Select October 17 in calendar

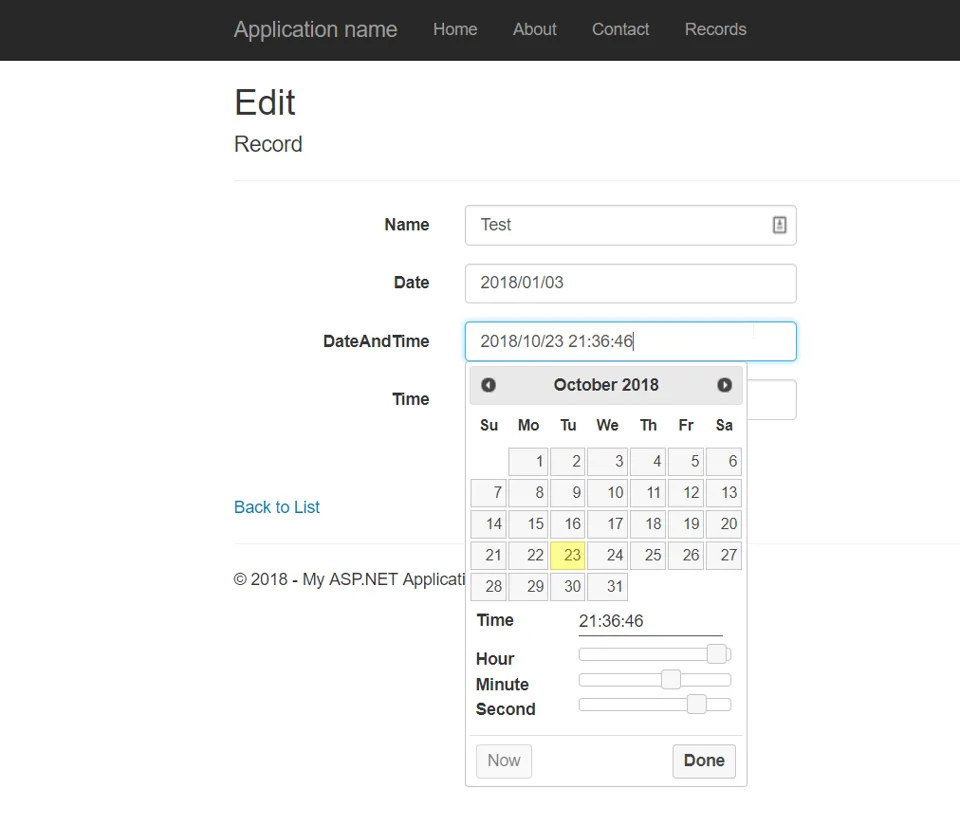(x=607, y=524)
